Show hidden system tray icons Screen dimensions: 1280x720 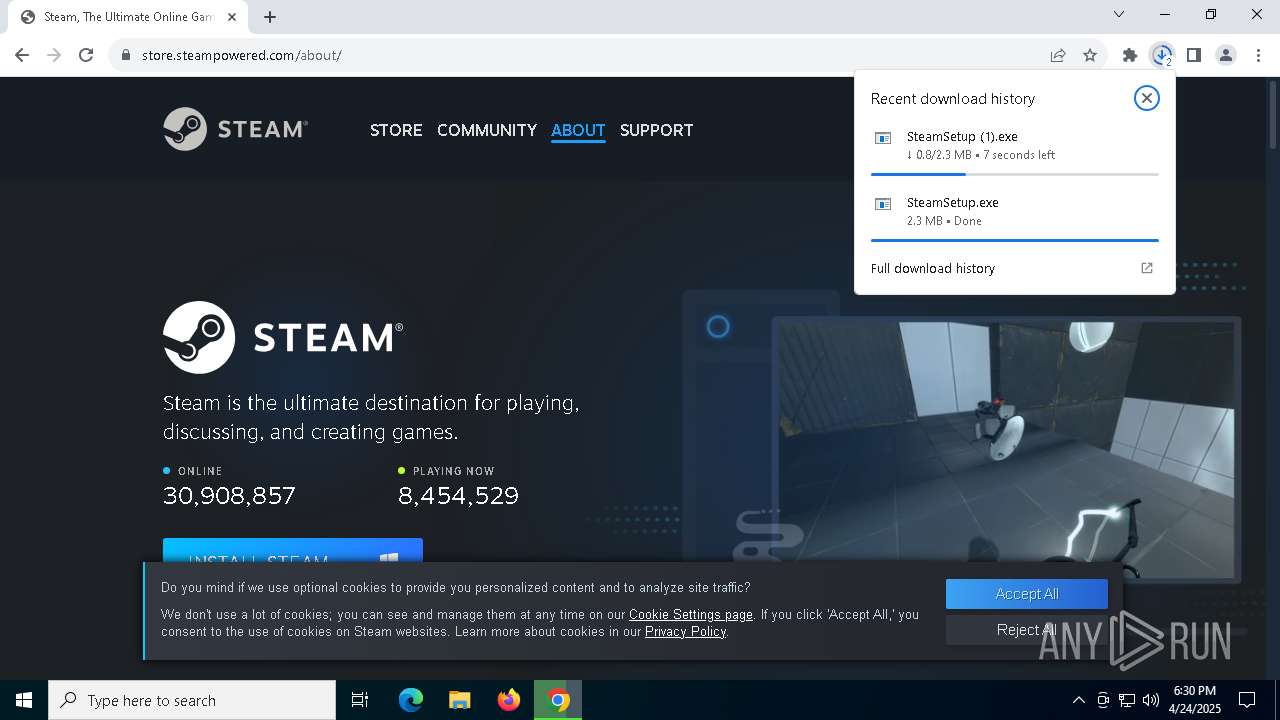click(1078, 700)
